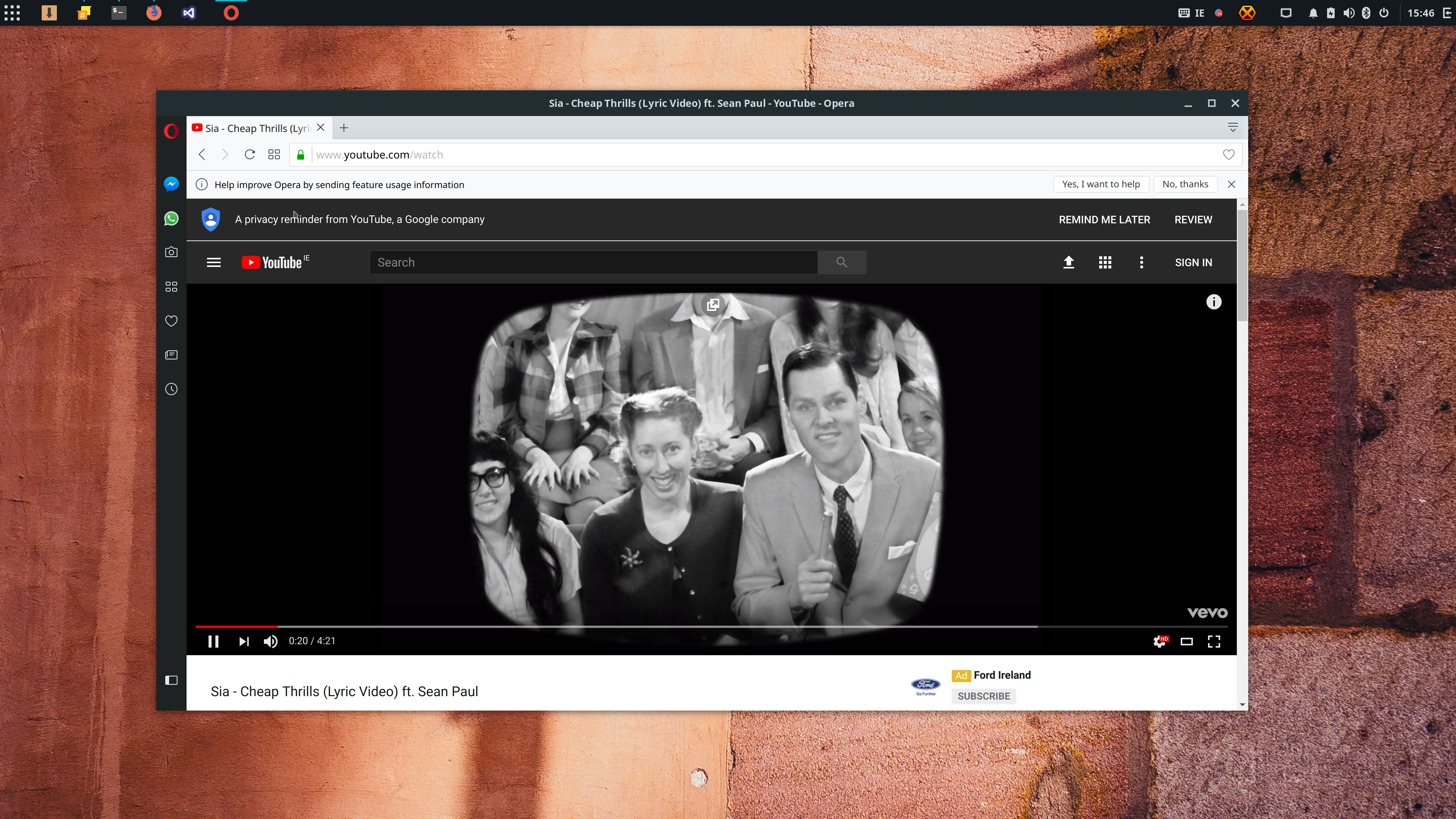Open YouTube apps grid icon
The width and height of the screenshot is (1456, 819).
point(1105,262)
